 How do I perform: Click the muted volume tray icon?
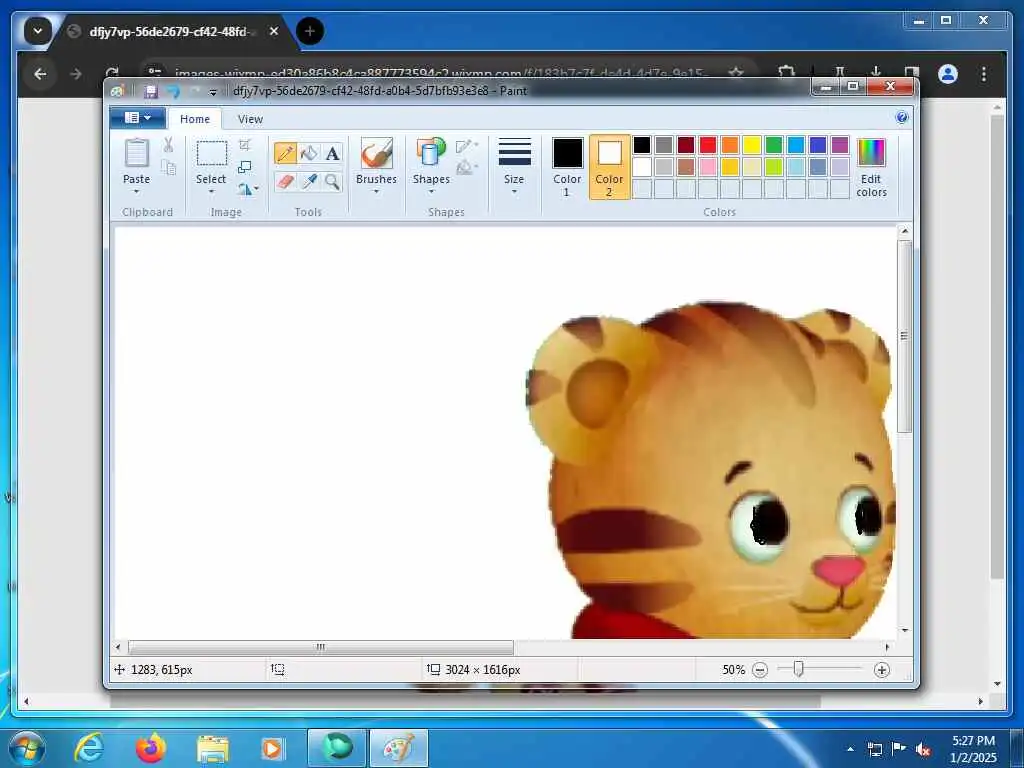[x=923, y=750]
